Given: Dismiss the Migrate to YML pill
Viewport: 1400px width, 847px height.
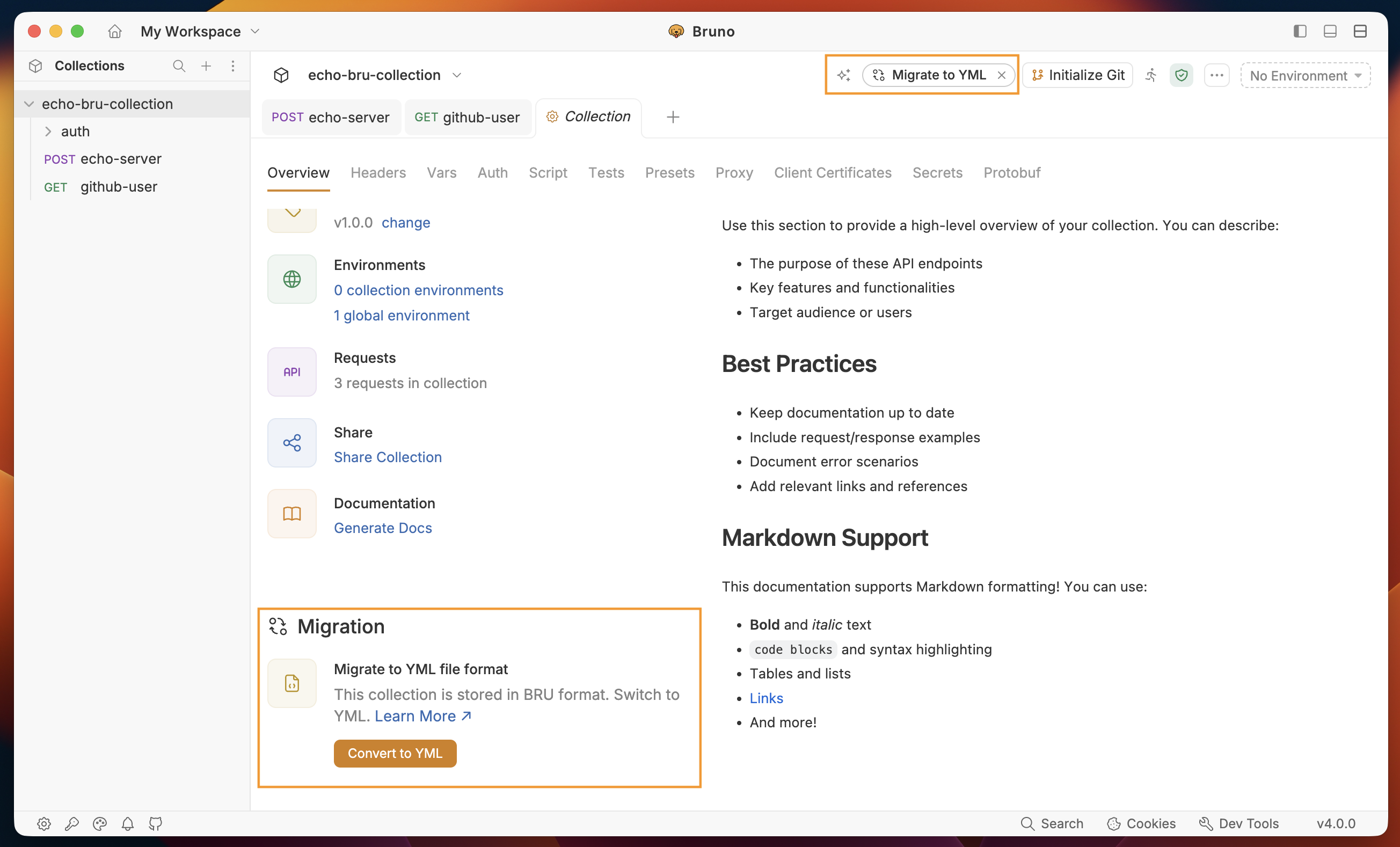Looking at the screenshot, I should click(1002, 75).
